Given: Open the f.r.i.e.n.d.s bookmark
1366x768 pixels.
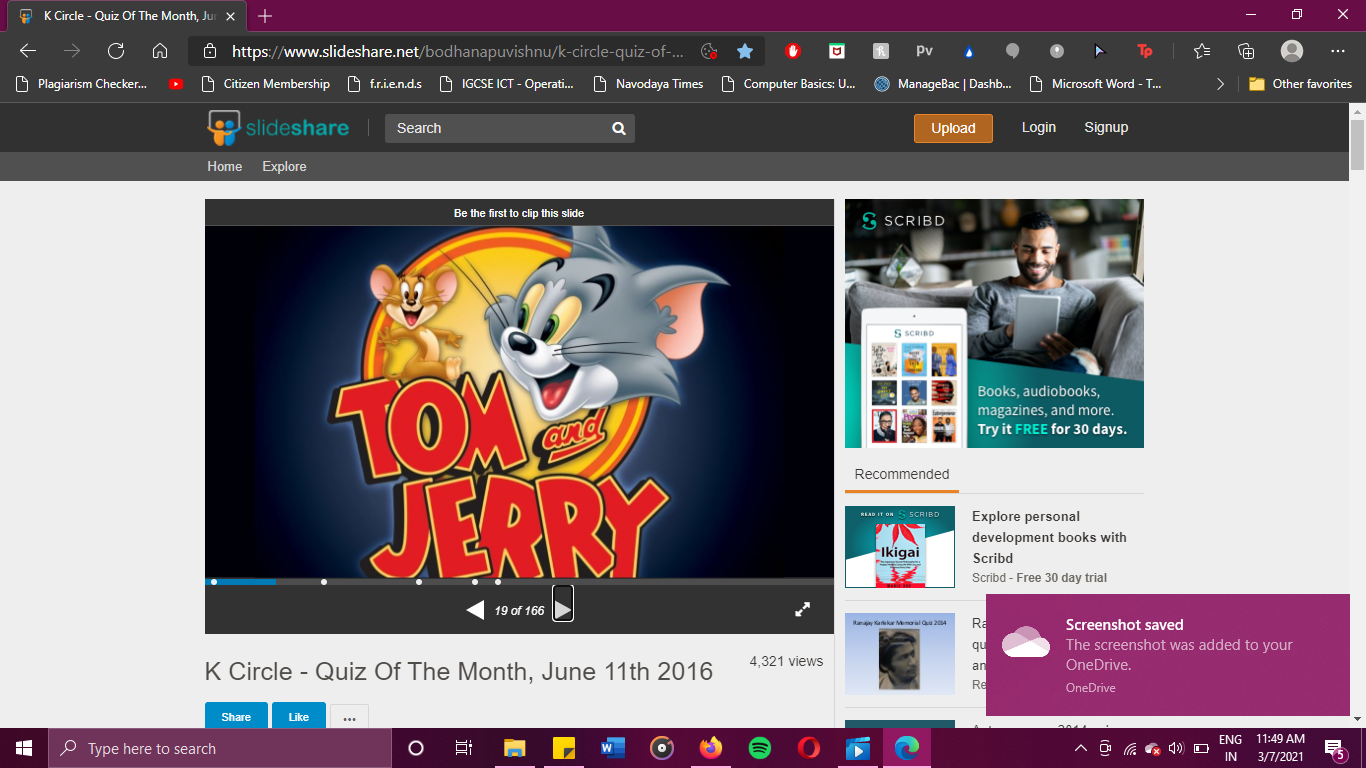Looking at the screenshot, I should (x=384, y=84).
